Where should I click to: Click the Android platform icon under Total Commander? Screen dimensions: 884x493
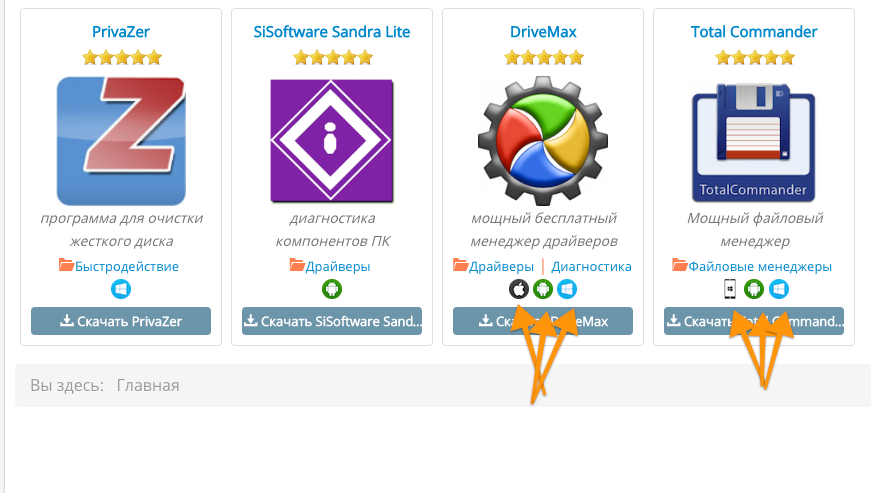coord(754,289)
